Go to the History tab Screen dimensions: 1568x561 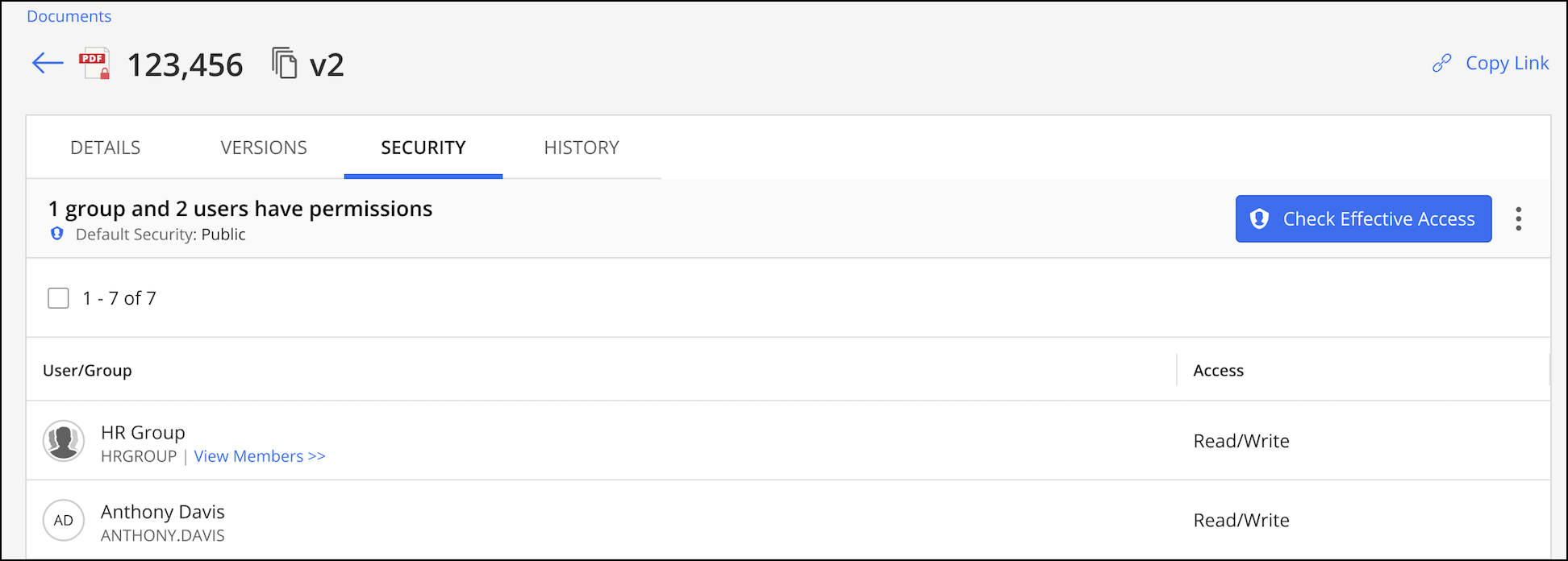[581, 148]
